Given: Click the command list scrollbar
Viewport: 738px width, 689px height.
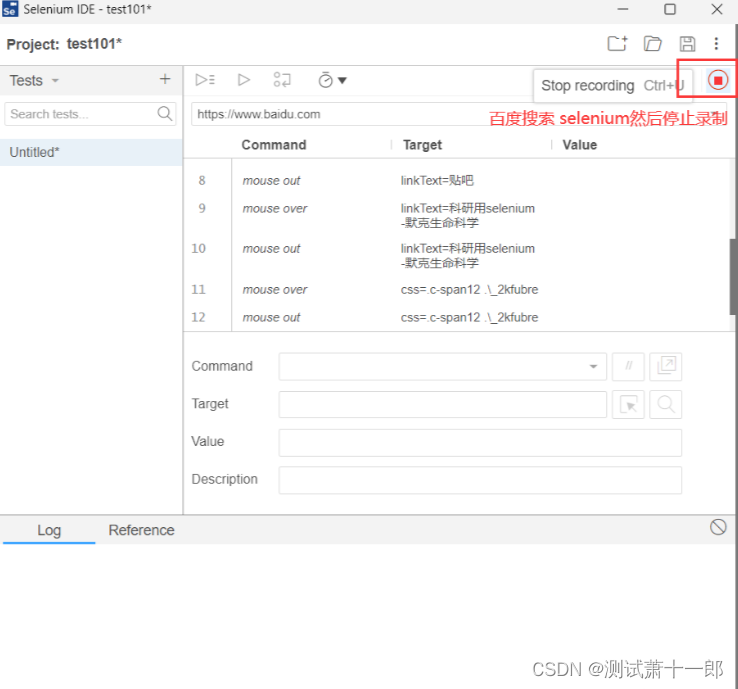Looking at the screenshot, I should point(733,276).
